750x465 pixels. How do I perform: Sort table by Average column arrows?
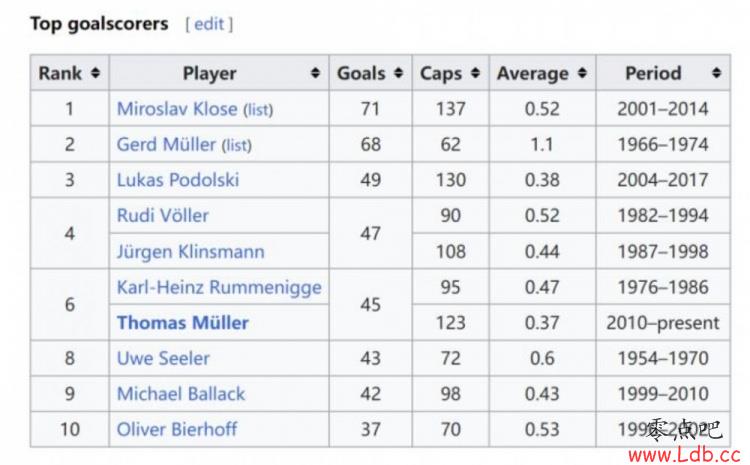(582, 73)
